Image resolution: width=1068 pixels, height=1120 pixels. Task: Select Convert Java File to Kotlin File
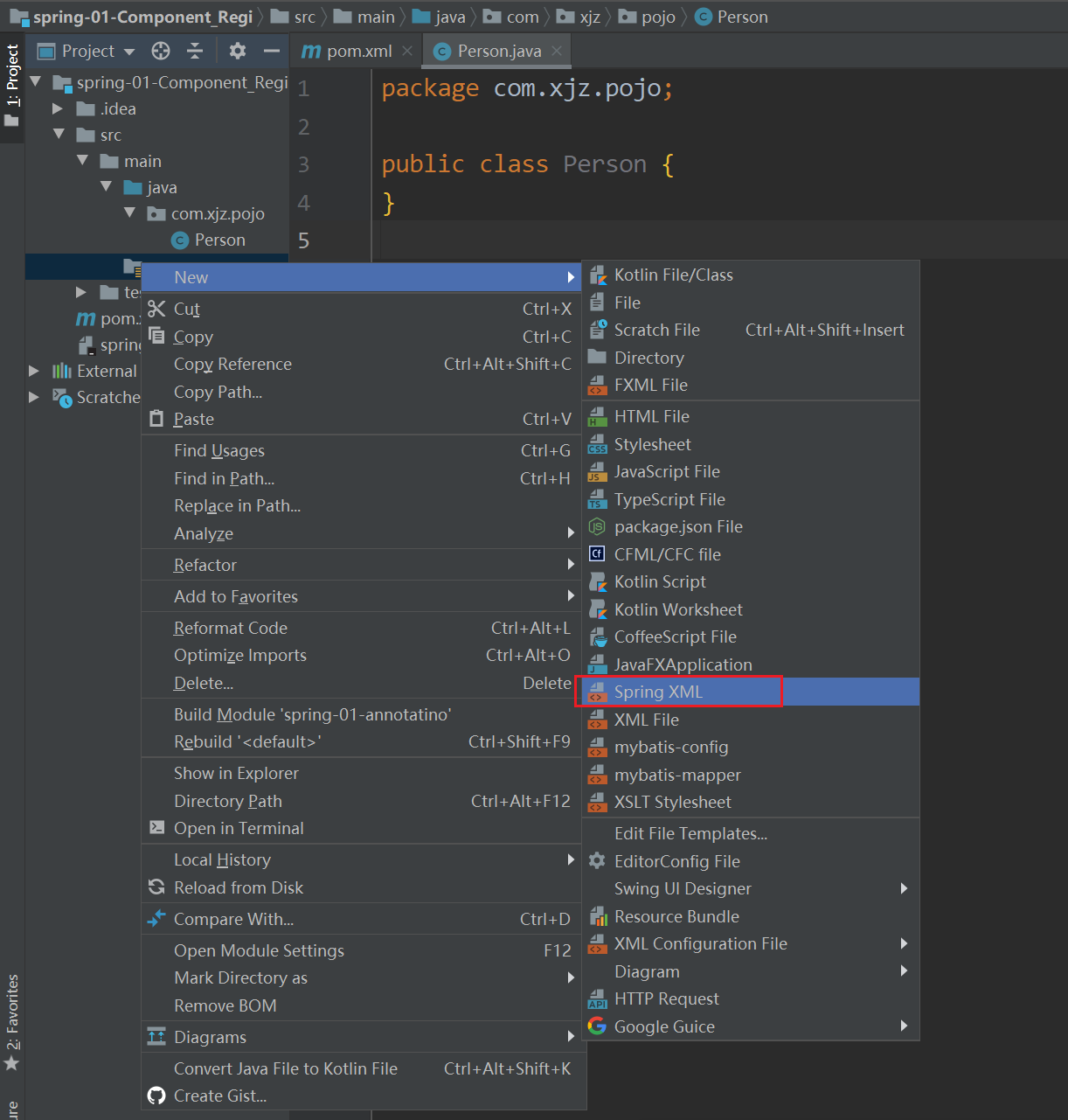point(361,1068)
